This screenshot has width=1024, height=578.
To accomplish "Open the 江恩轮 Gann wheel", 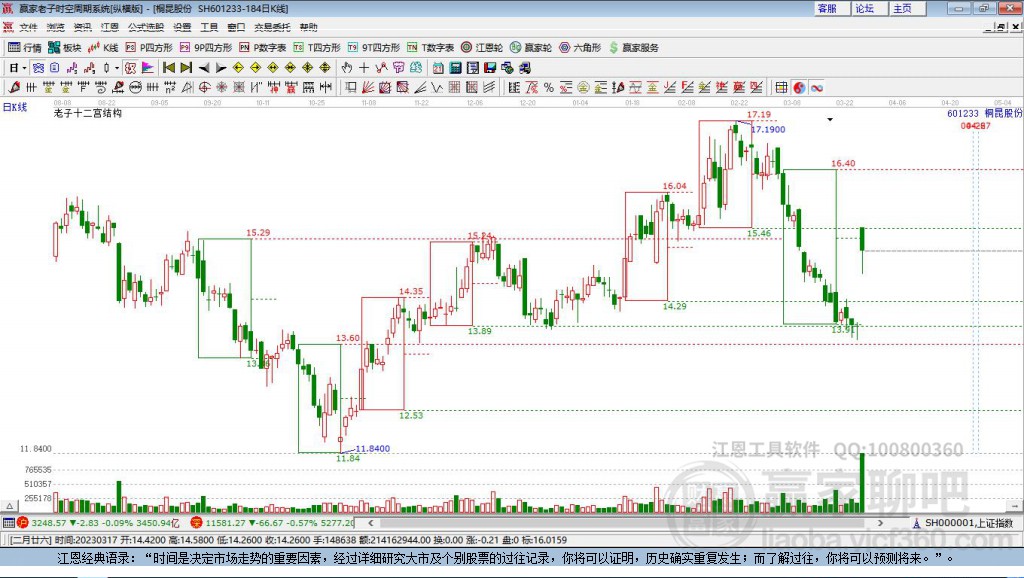I will [482, 48].
